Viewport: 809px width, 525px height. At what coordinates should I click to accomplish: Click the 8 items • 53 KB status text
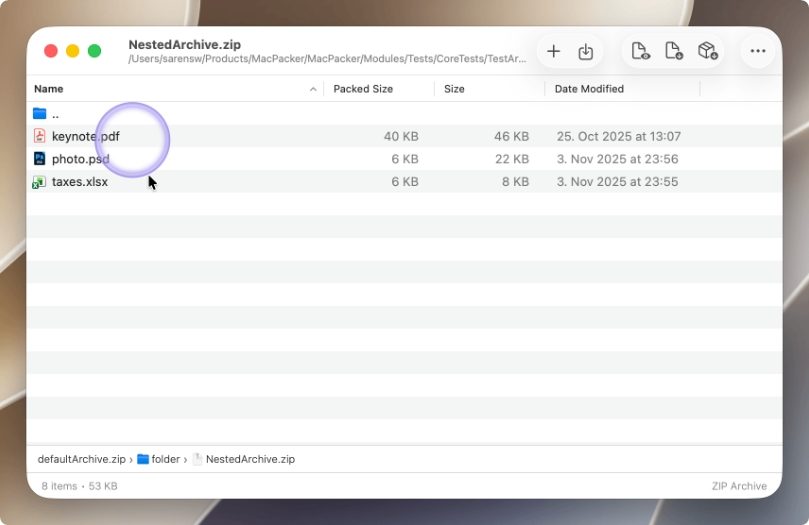point(79,486)
